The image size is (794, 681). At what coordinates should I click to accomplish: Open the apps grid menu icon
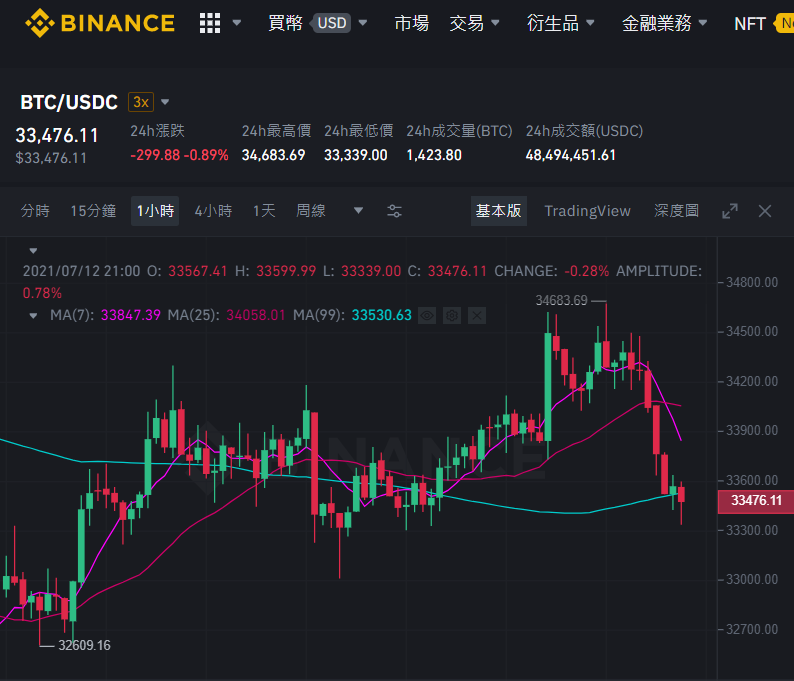pos(210,23)
